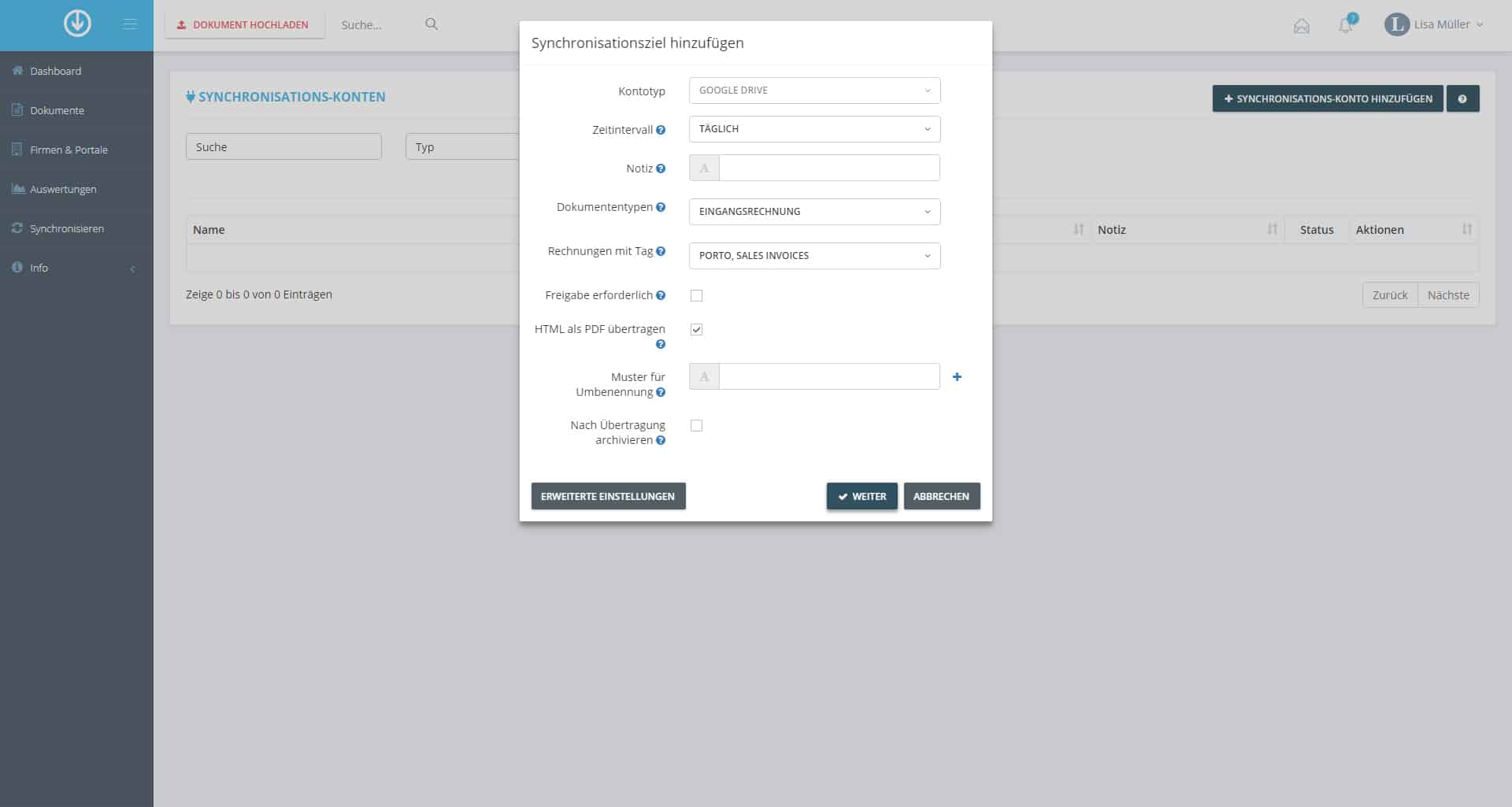The width and height of the screenshot is (1512, 807).
Task: Open the Porto, Sales Invoices tag dropdown
Action: (x=814, y=256)
